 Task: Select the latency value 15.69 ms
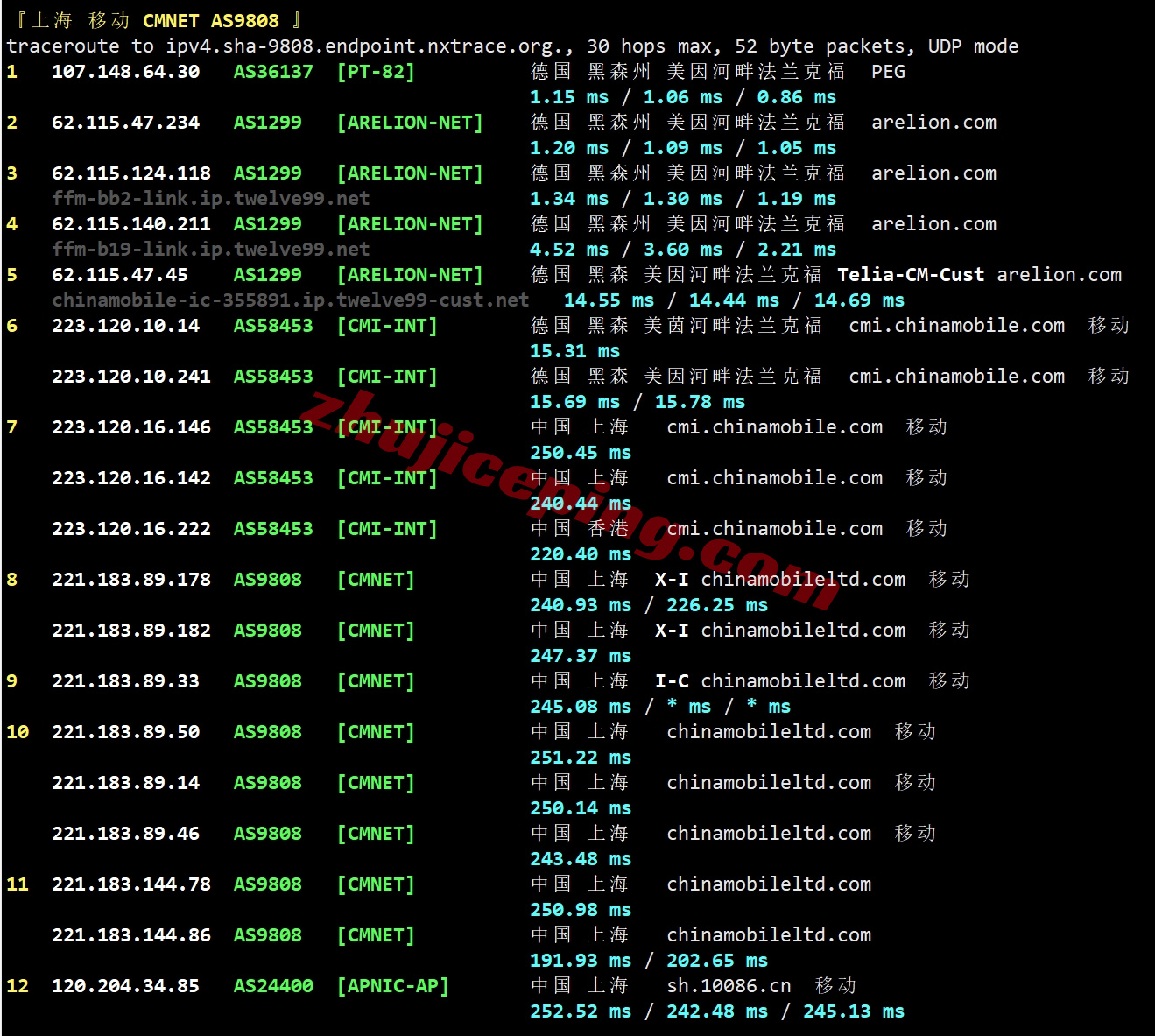(574, 402)
